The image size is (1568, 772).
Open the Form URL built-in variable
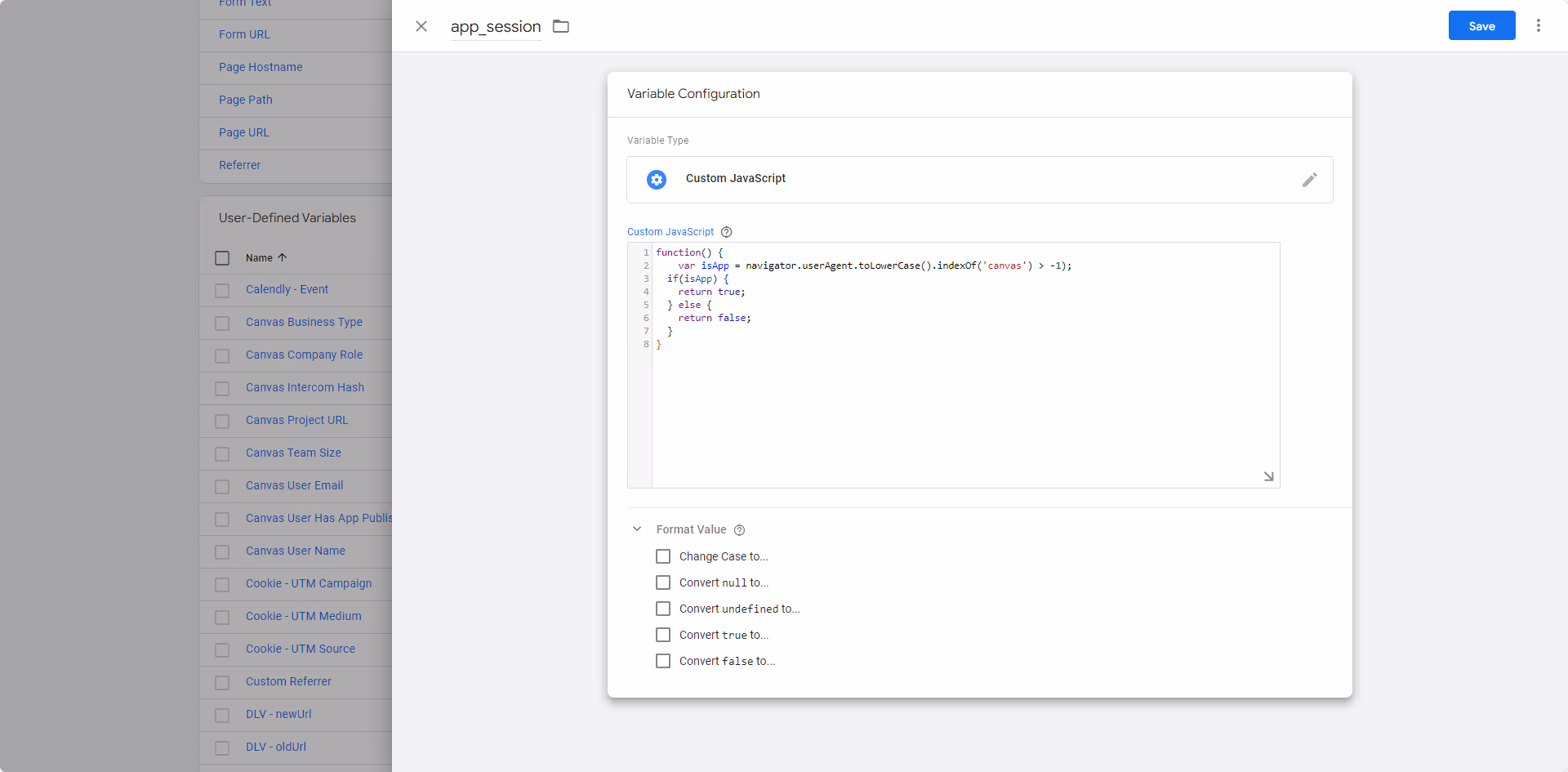coord(244,34)
